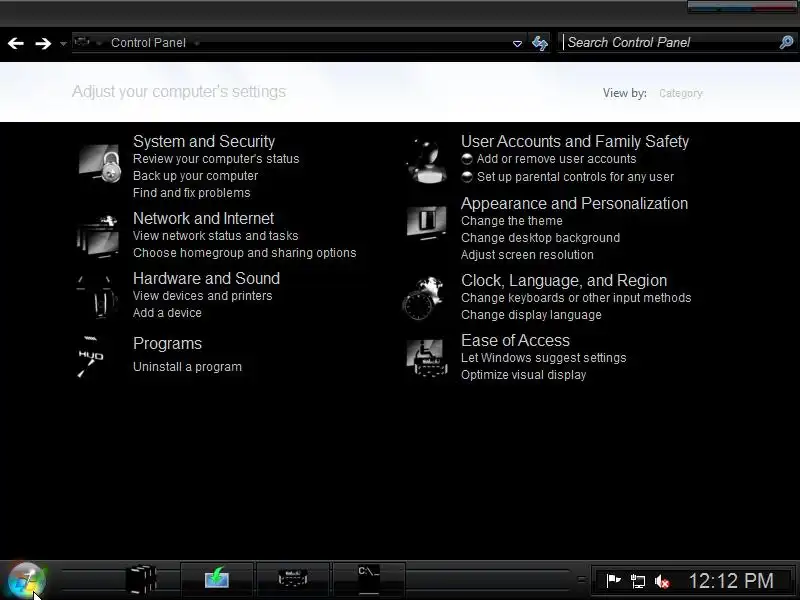Open the Action Center flag icon
The image size is (800, 600).
click(613, 581)
